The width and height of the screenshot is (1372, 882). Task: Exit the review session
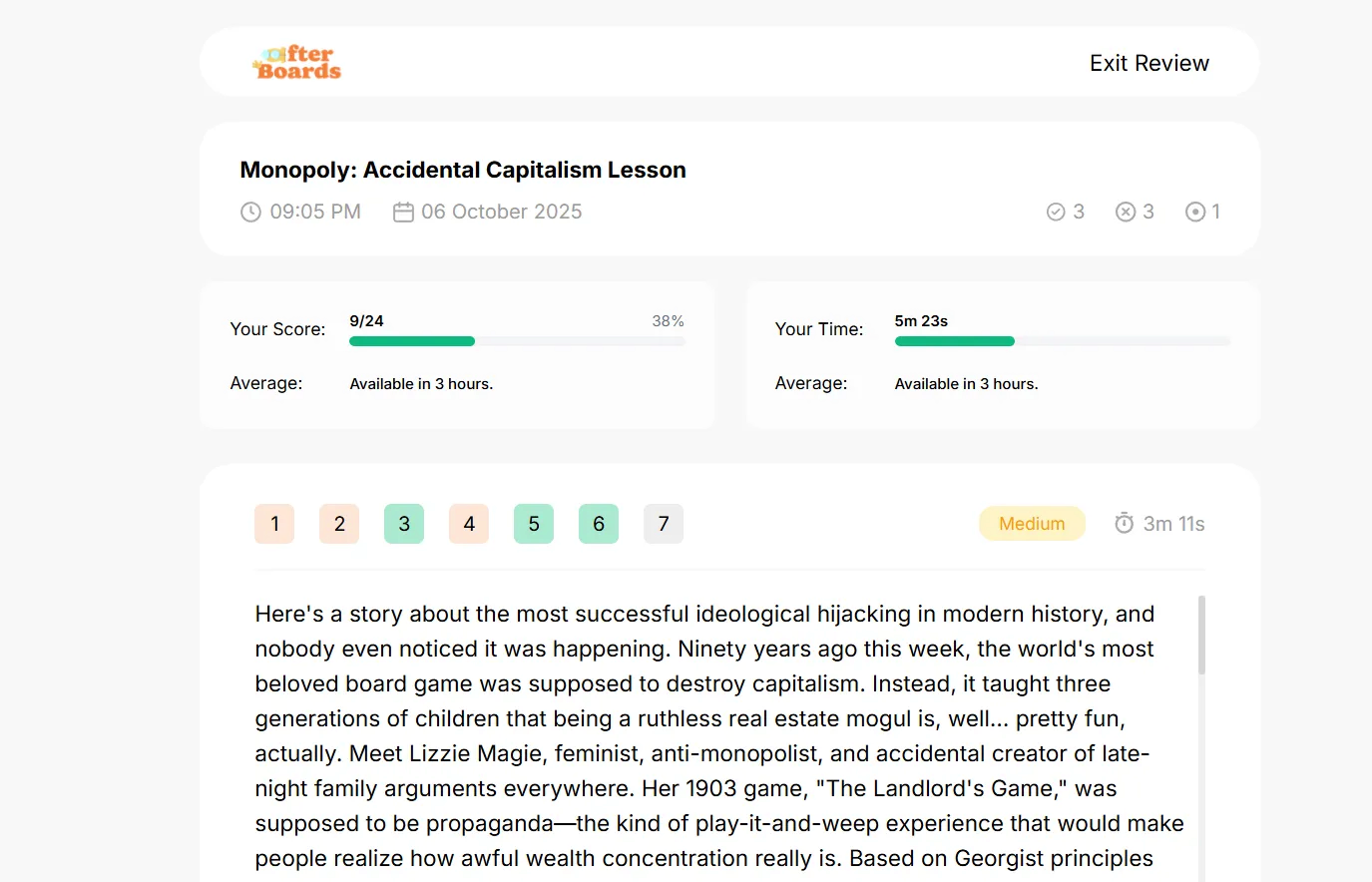coord(1149,63)
